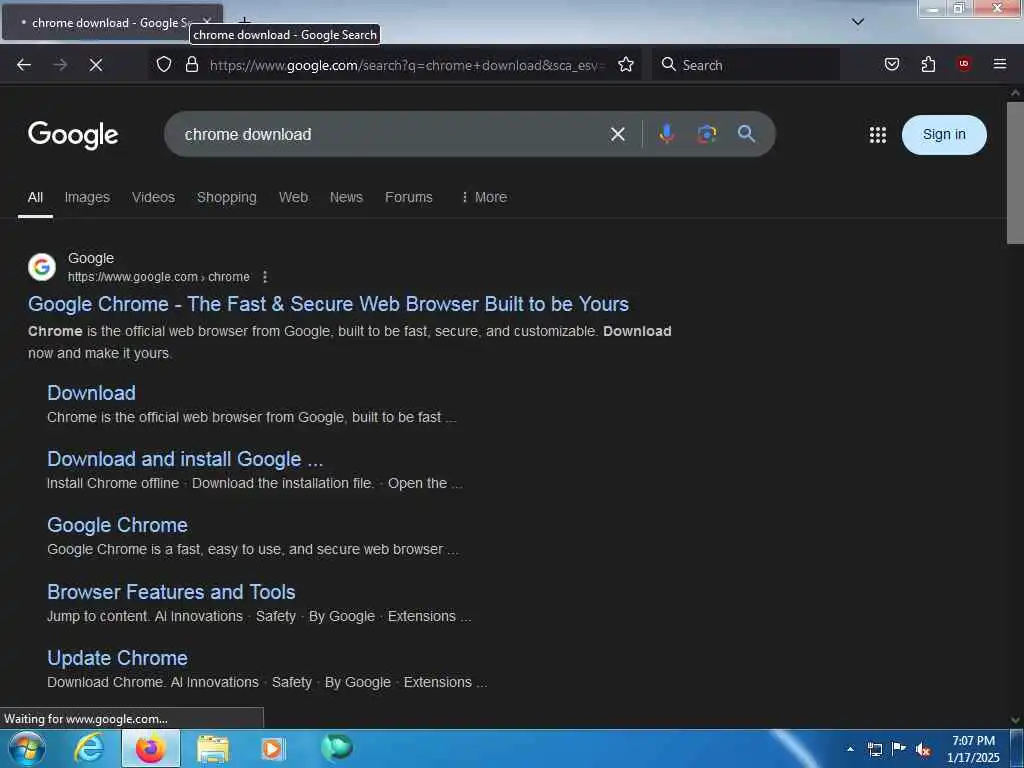Click the Firefox taskbar icon
This screenshot has width=1024, height=768.
point(151,748)
